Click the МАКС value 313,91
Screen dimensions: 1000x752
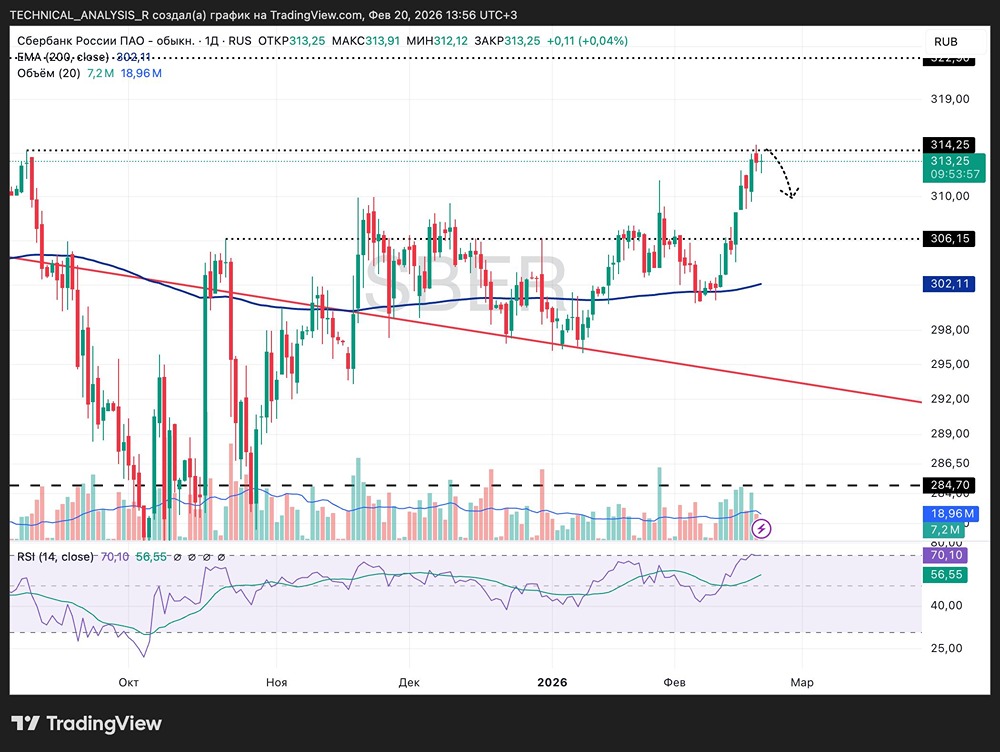point(382,41)
